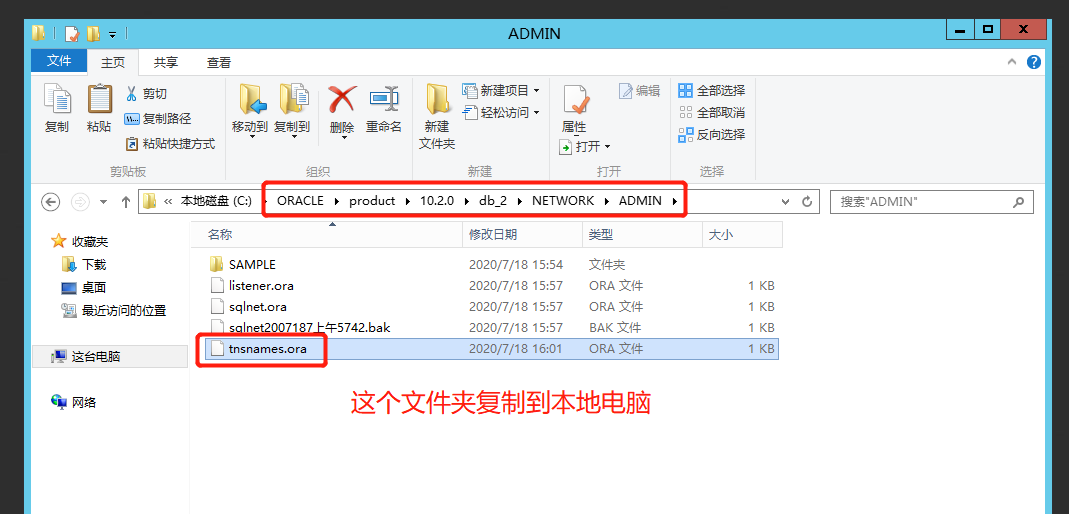Switch to the Home (主页) tab
This screenshot has height=514, width=1069.
click(x=113, y=62)
